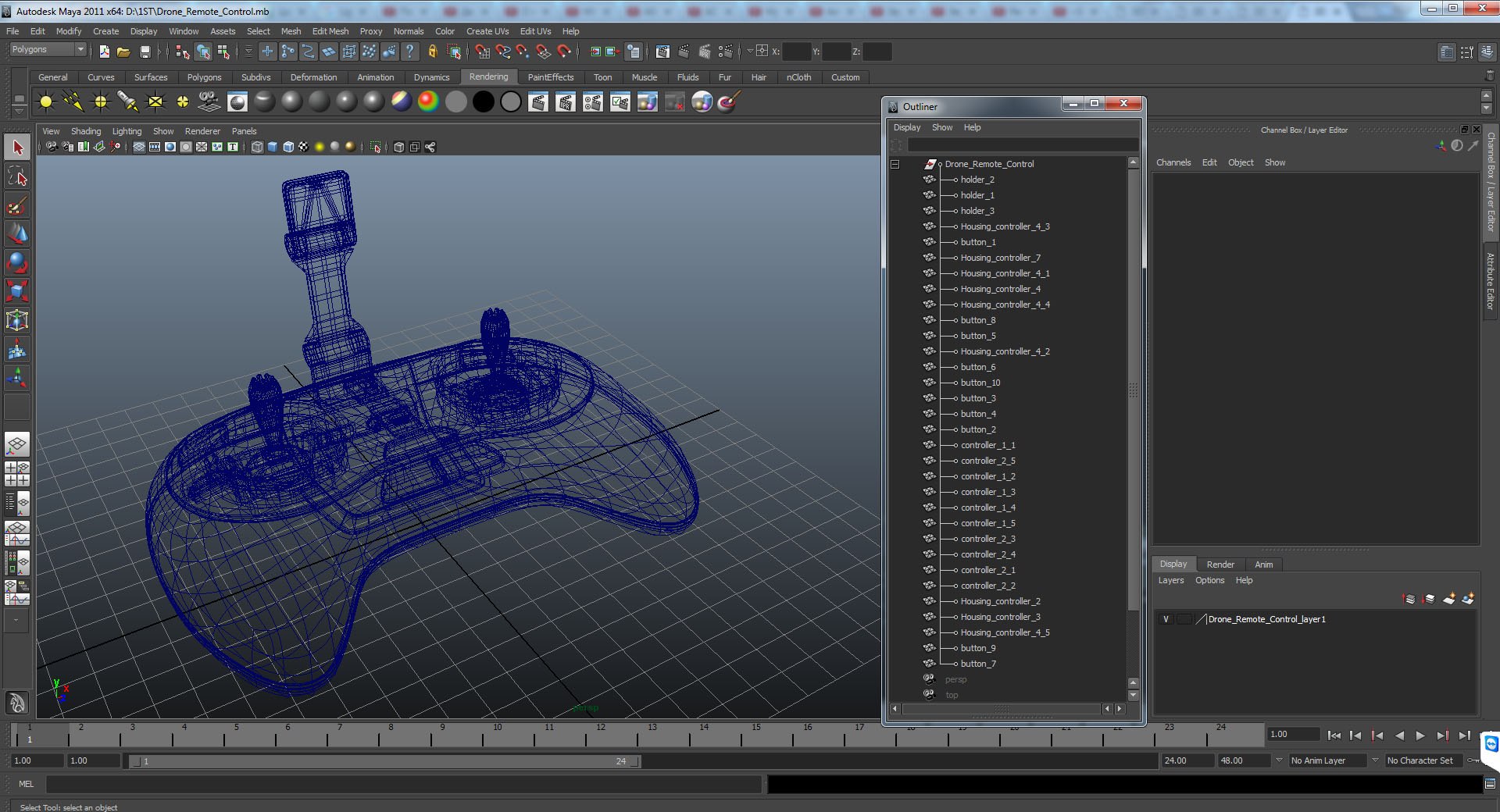Open the Panels menu in the viewport

click(244, 131)
